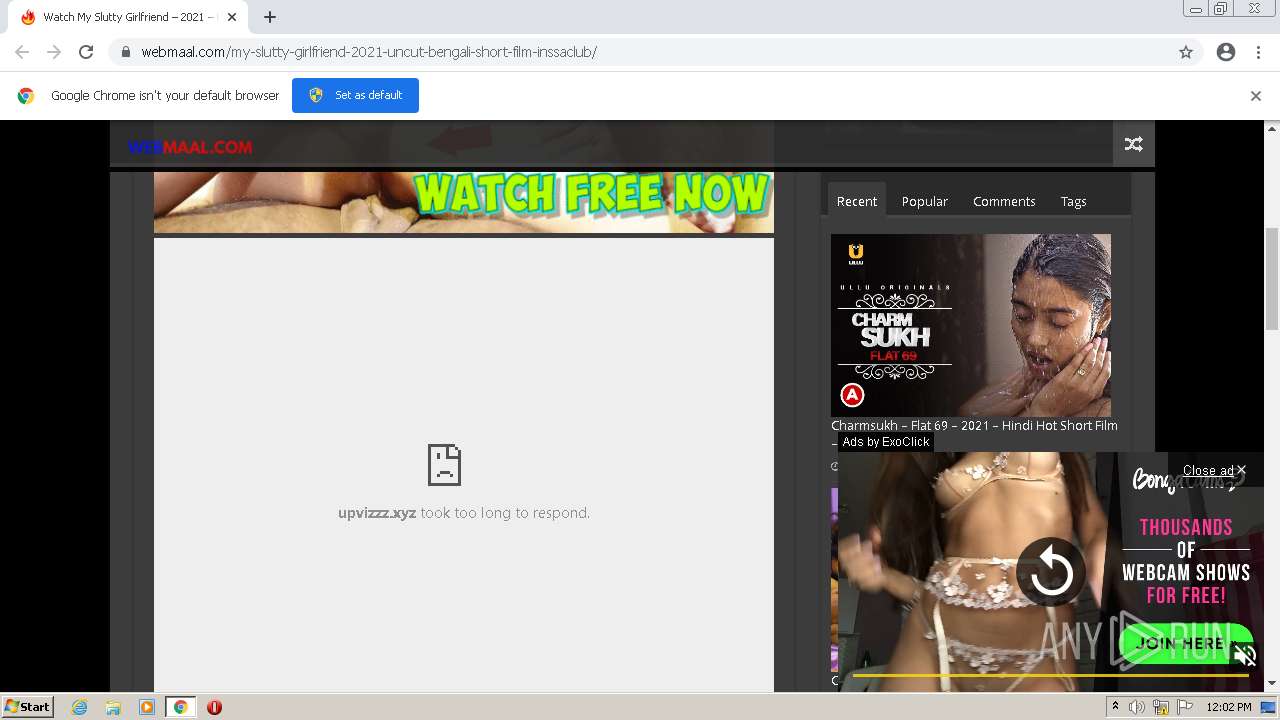Close the ExoClick video ad
Screen dimensions: 1280x720
pos(1214,470)
